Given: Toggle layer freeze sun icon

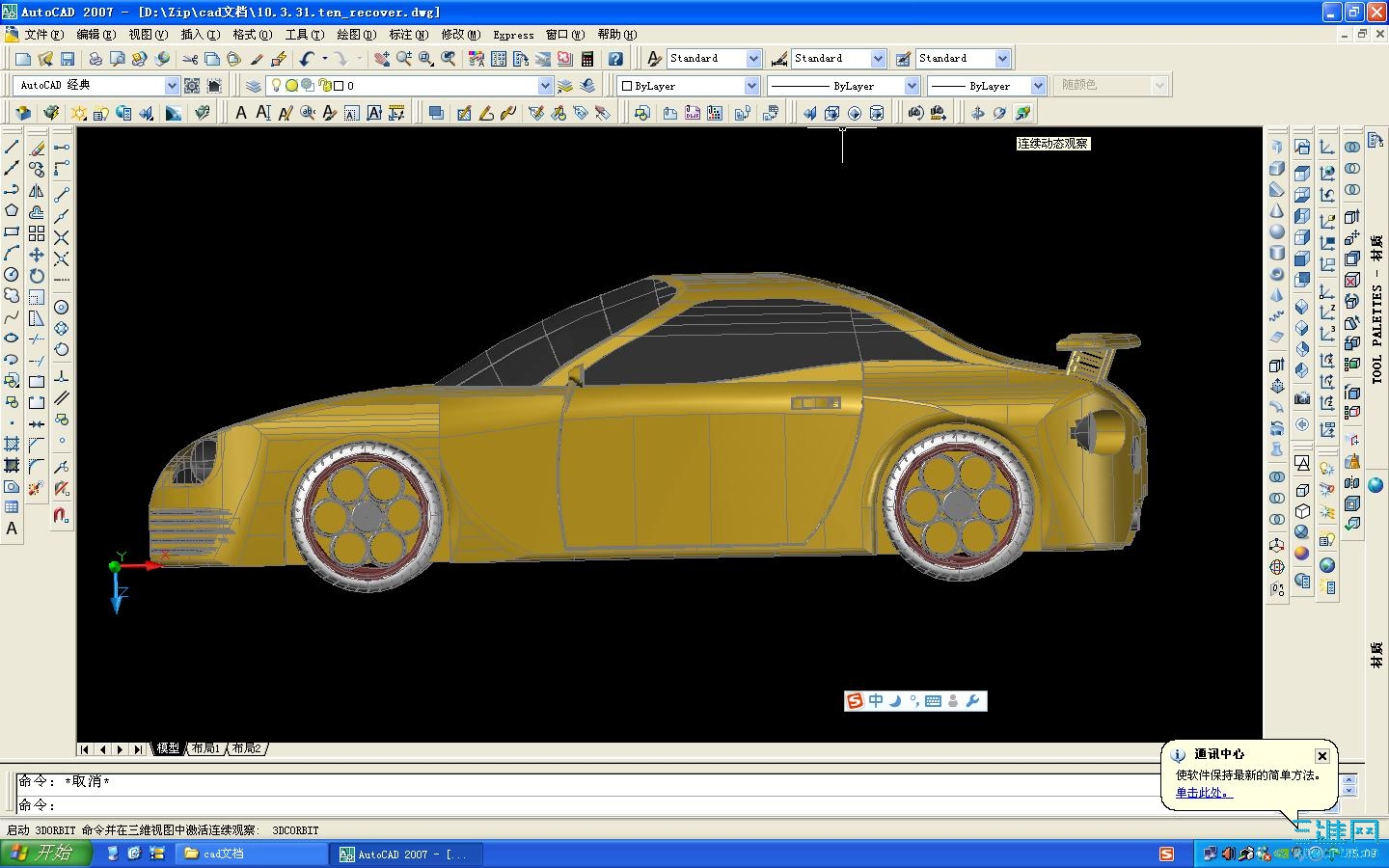Looking at the screenshot, I should 291,86.
